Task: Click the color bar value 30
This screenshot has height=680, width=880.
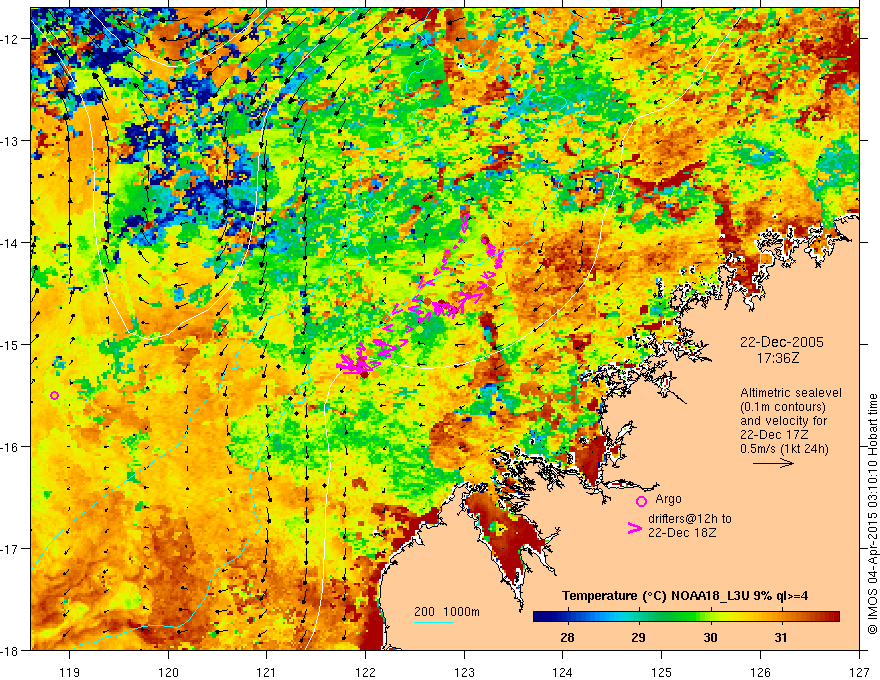Action: click(x=710, y=637)
